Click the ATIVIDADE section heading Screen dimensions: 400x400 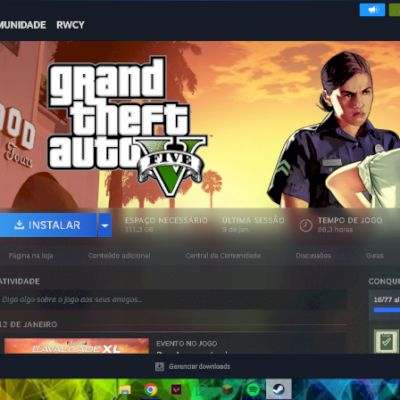click(20, 281)
